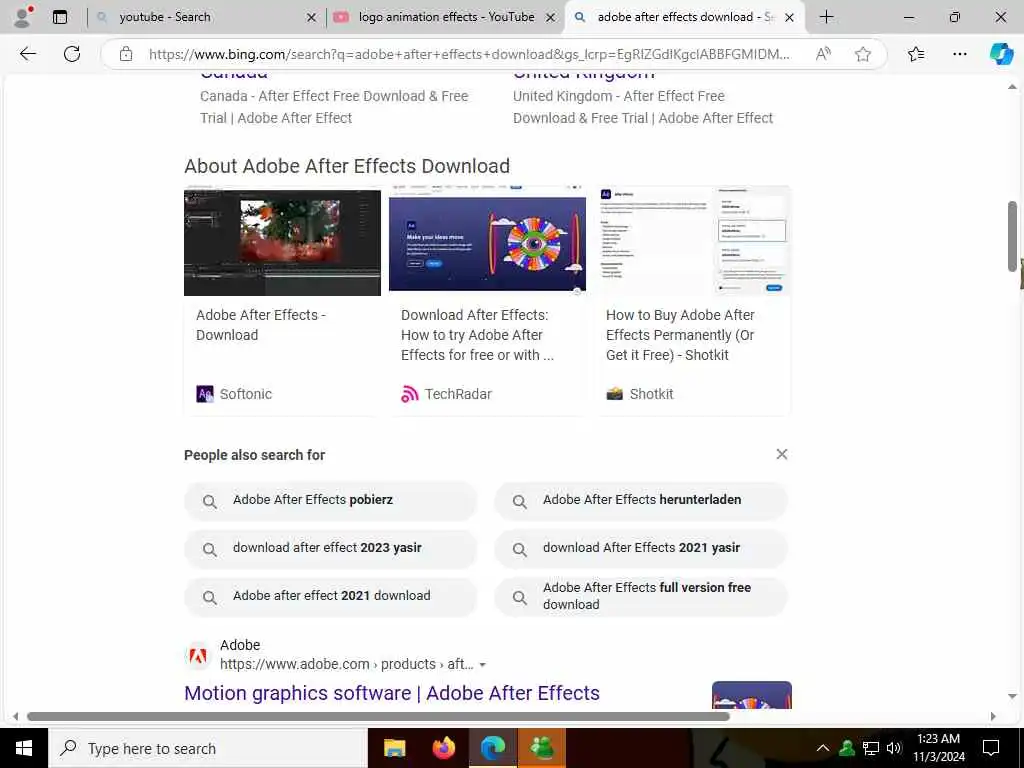Open the TechRadar colorful eye thumbnail

click(487, 241)
